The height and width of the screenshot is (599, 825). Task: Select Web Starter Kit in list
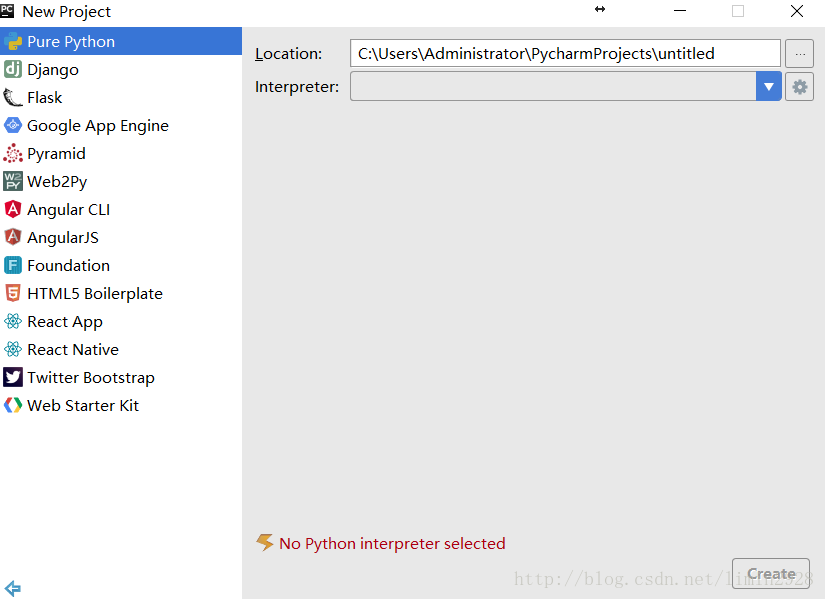[121, 405]
